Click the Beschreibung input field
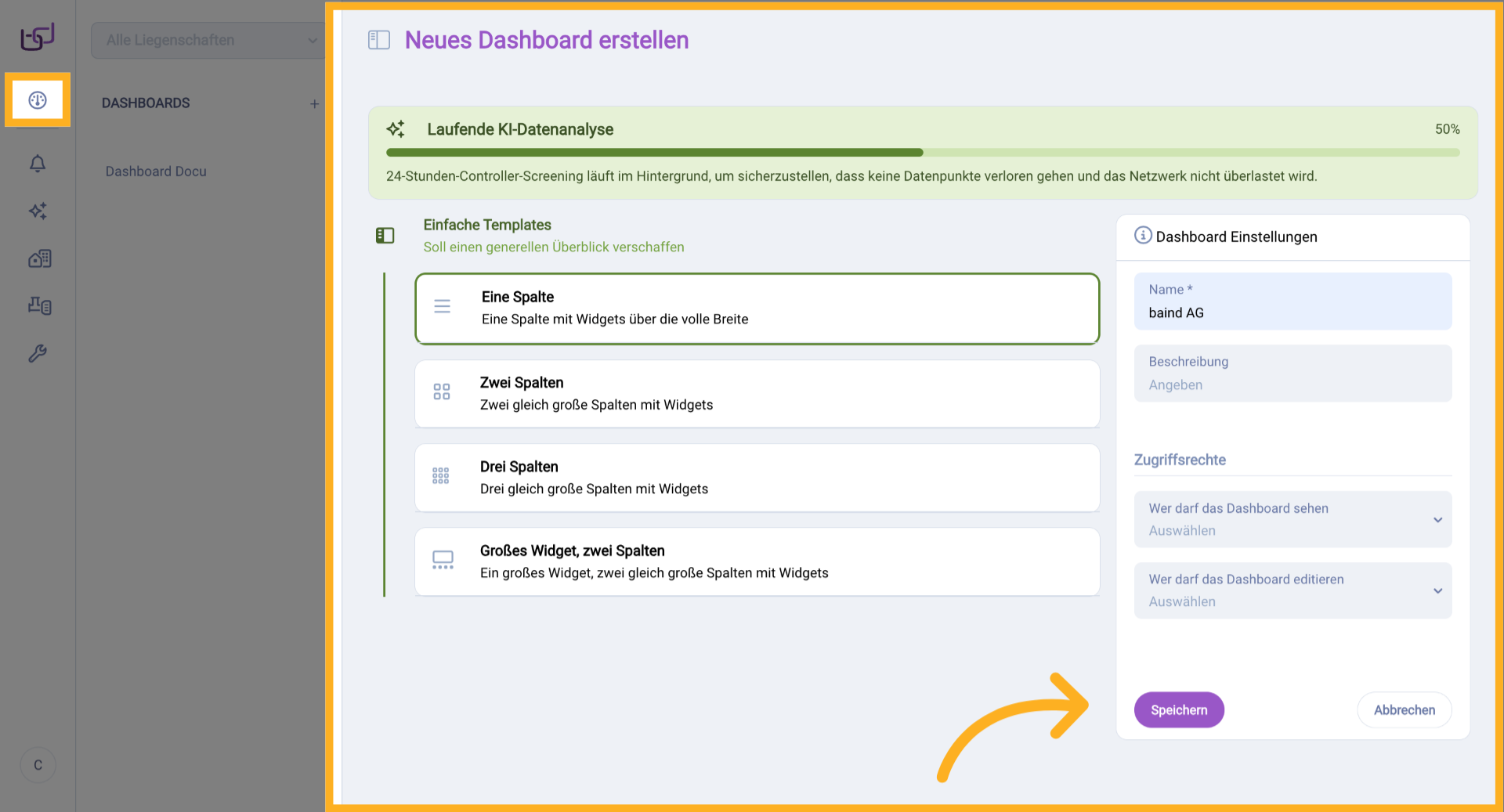The image size is (1504, 812). (1292, 374)
